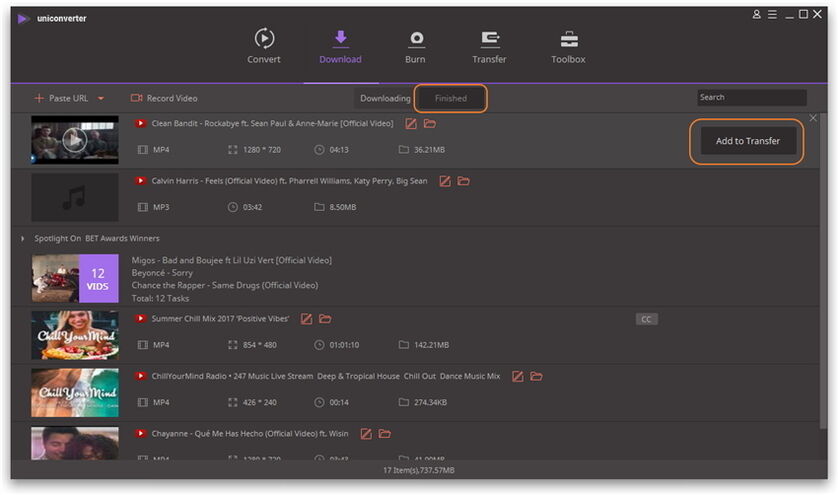
Task: Click edit icon next to Calvin Harris Feels
Action: (x=445, y=182)
